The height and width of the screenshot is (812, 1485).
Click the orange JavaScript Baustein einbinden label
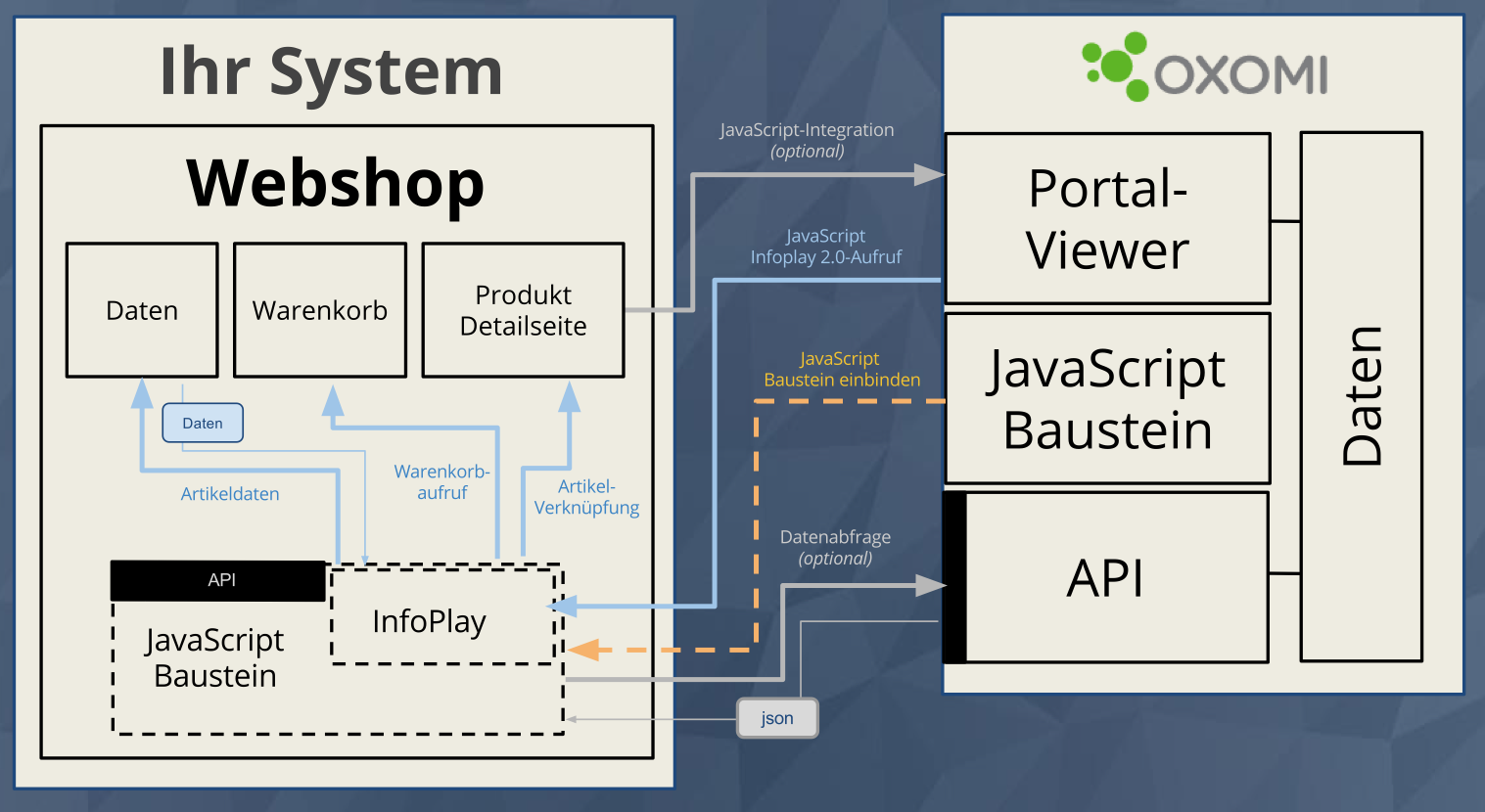tap(842, 369)
